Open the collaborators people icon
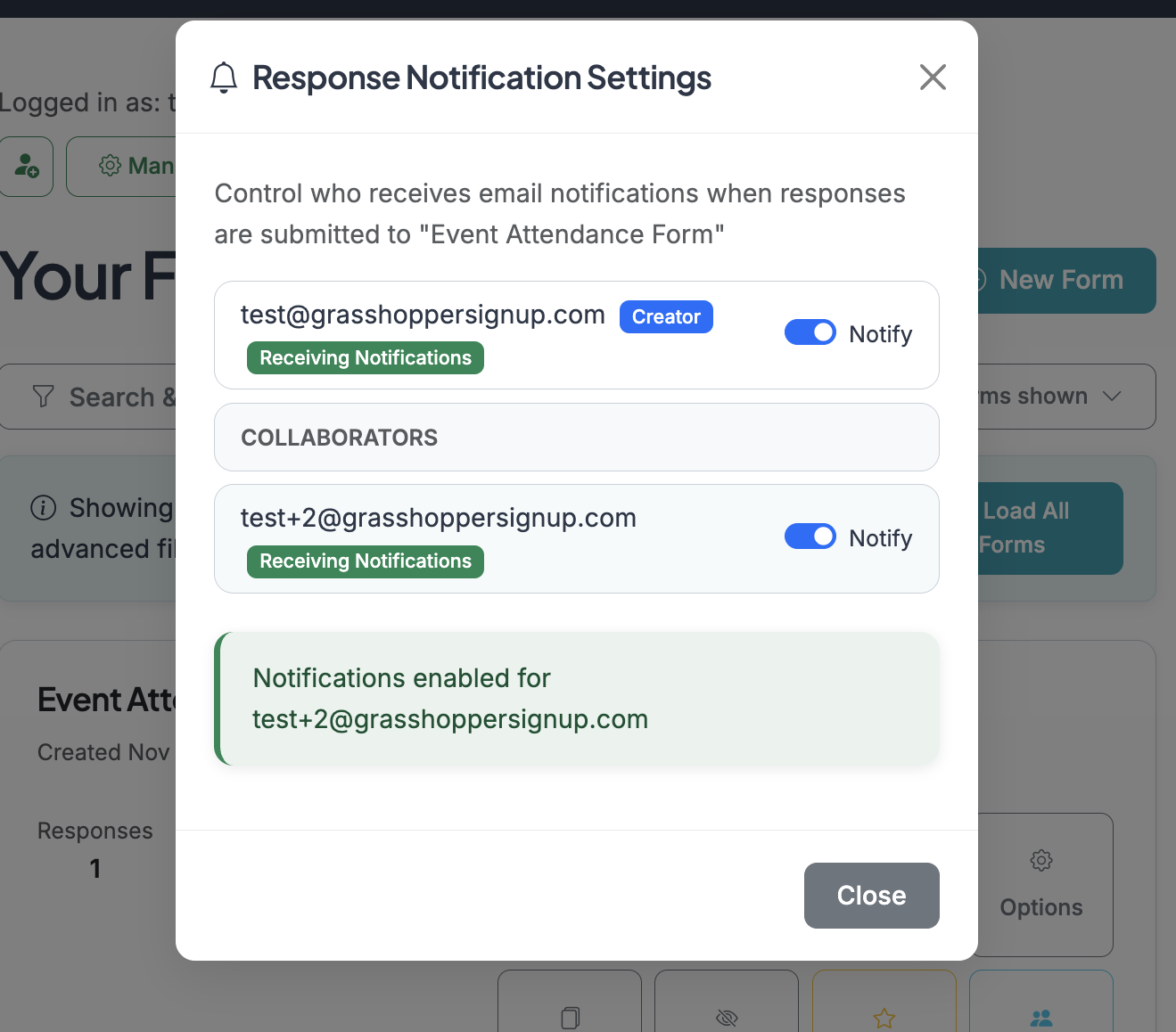 coord(1040,1018)
